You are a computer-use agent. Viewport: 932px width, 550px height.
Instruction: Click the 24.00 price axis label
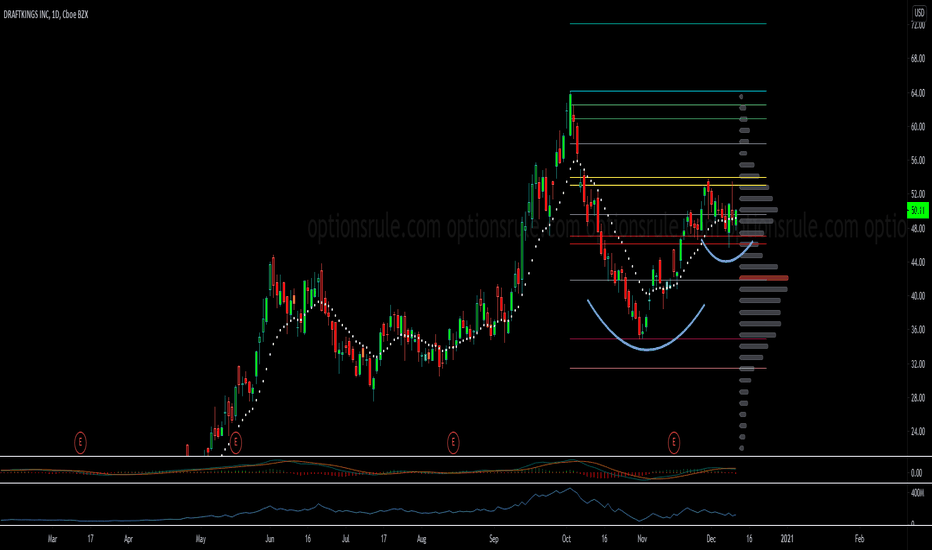[918, 432]
